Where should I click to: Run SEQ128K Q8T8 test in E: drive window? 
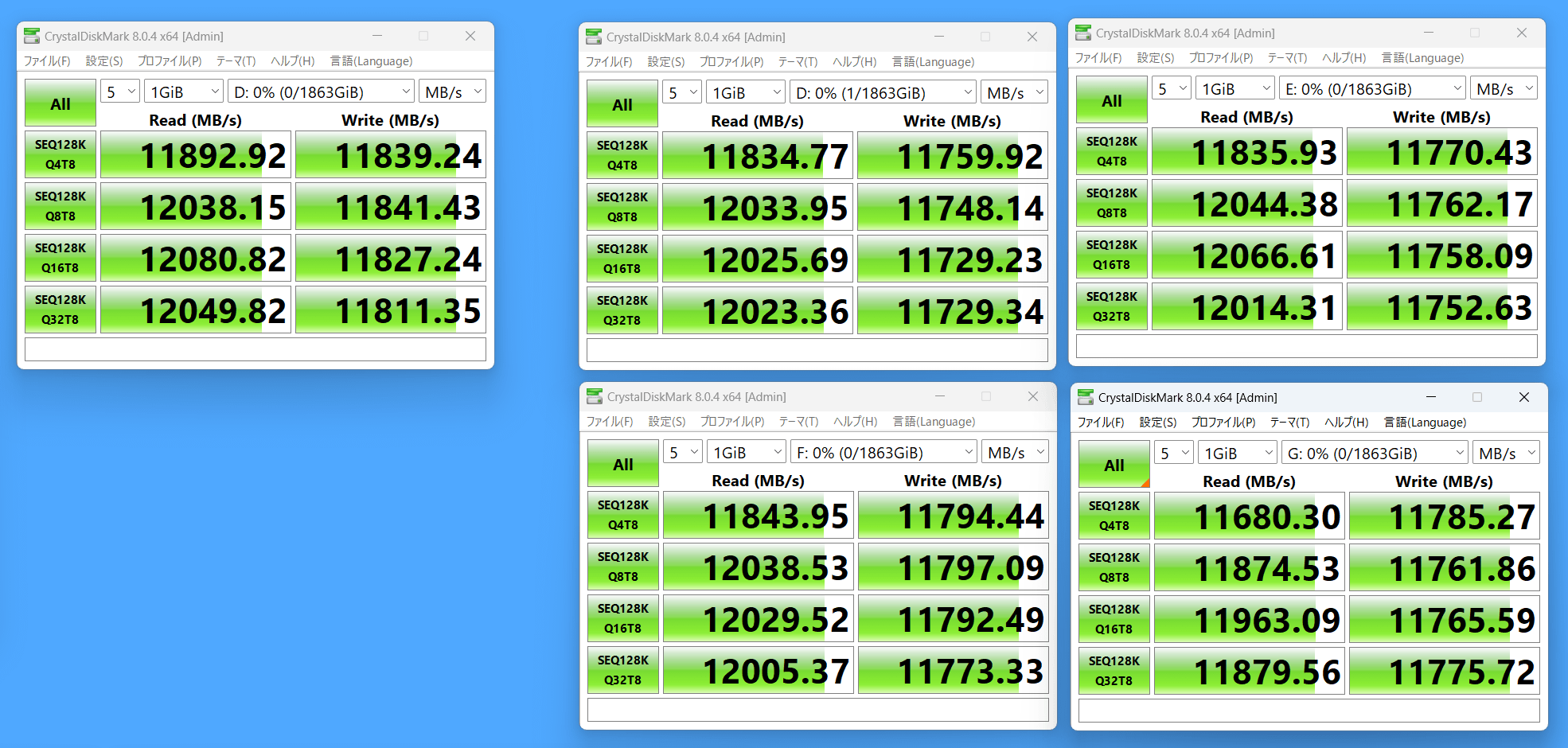[x=1111, y=203]
